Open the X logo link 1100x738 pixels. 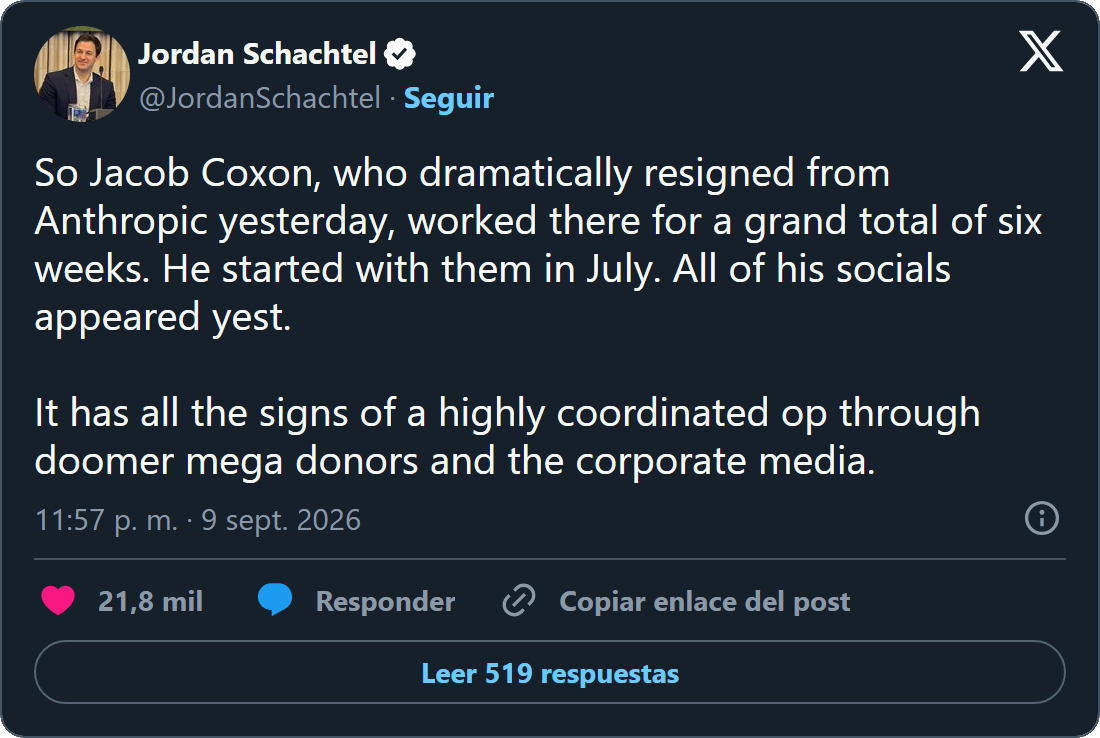click(x=1040, y=51)
